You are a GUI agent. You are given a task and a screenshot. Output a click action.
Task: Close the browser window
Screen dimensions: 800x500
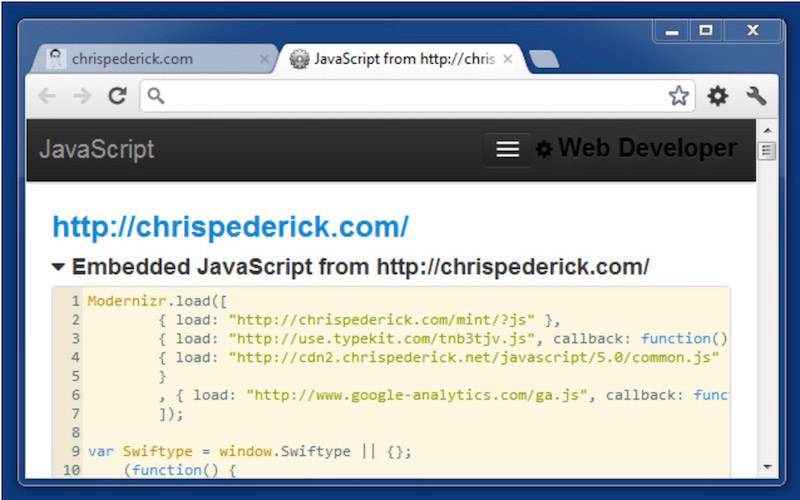[x=753, y=31]
